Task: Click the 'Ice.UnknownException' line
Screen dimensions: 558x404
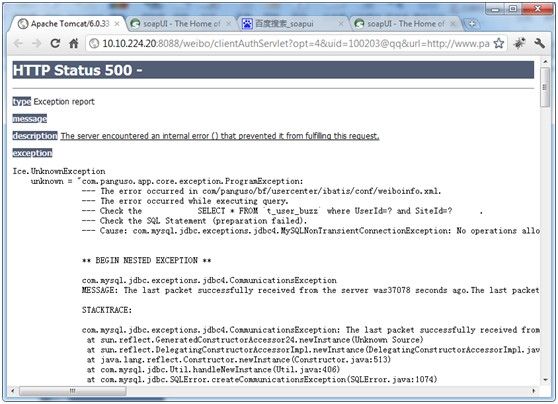Action: click(59, 172)
